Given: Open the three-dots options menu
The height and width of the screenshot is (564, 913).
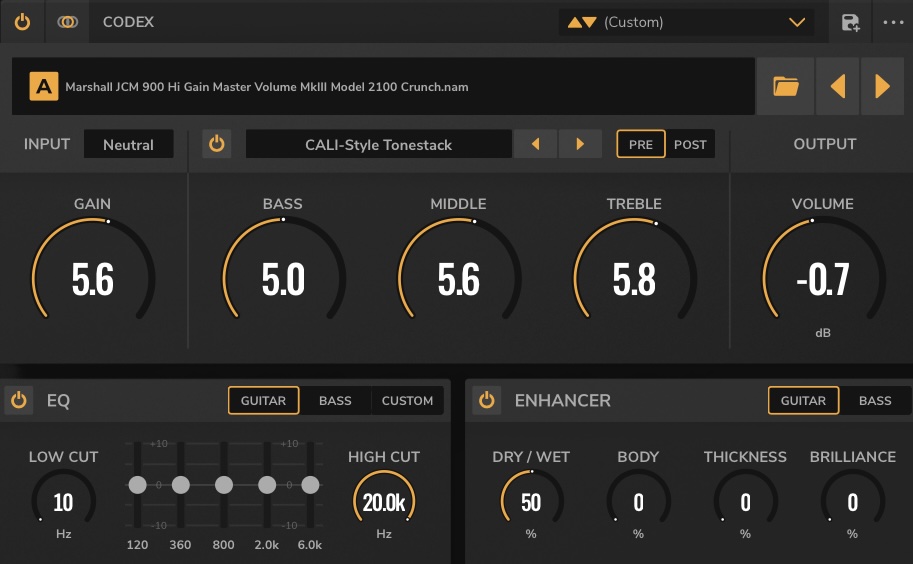Looking at the screenshot, I should [893, 22].
